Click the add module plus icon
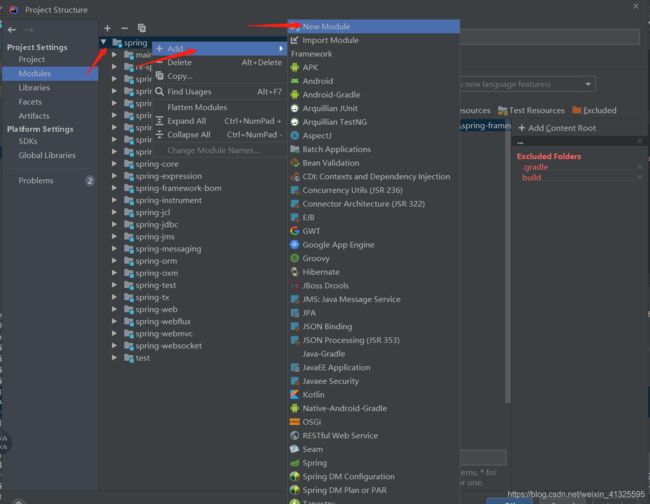Screen dimensions: 650x504 tap(107, 28)
